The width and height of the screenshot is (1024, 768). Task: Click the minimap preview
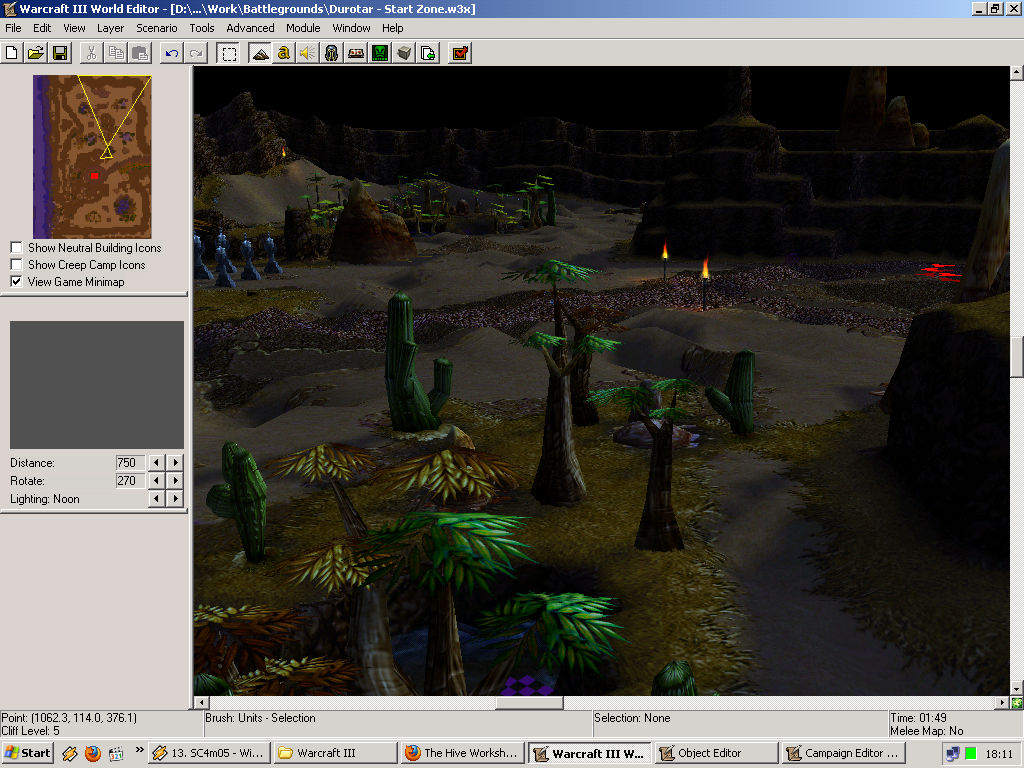tap(92, 157)
